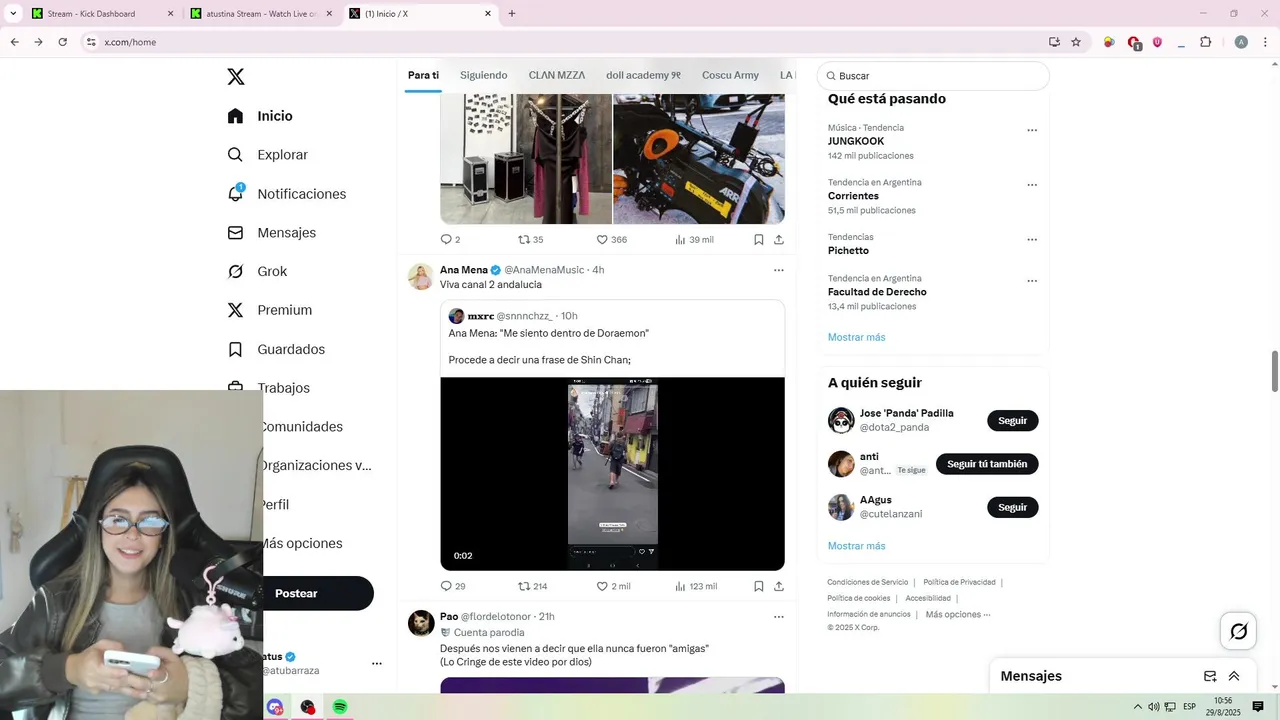Open more options for Pichetto trend
This screenshot has width=1280, height=720.
click(1032, 240)
